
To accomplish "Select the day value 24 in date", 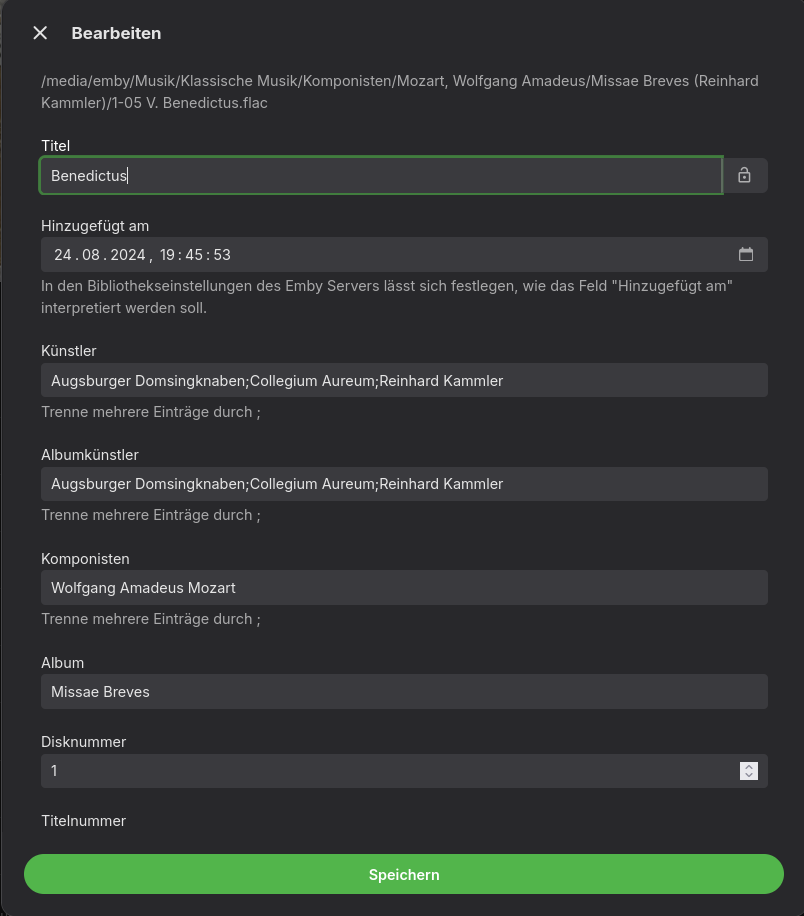I will pos(63,255).
